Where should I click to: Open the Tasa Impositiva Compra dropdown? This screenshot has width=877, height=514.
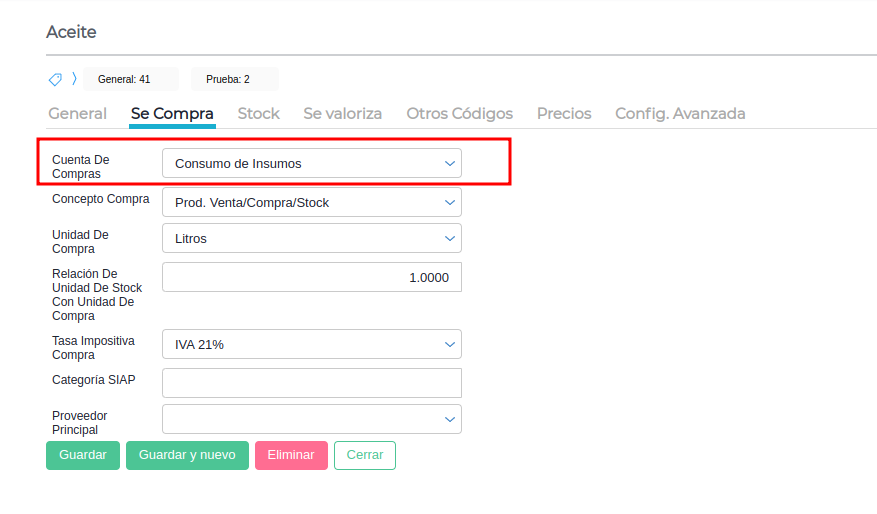point(311,345)
